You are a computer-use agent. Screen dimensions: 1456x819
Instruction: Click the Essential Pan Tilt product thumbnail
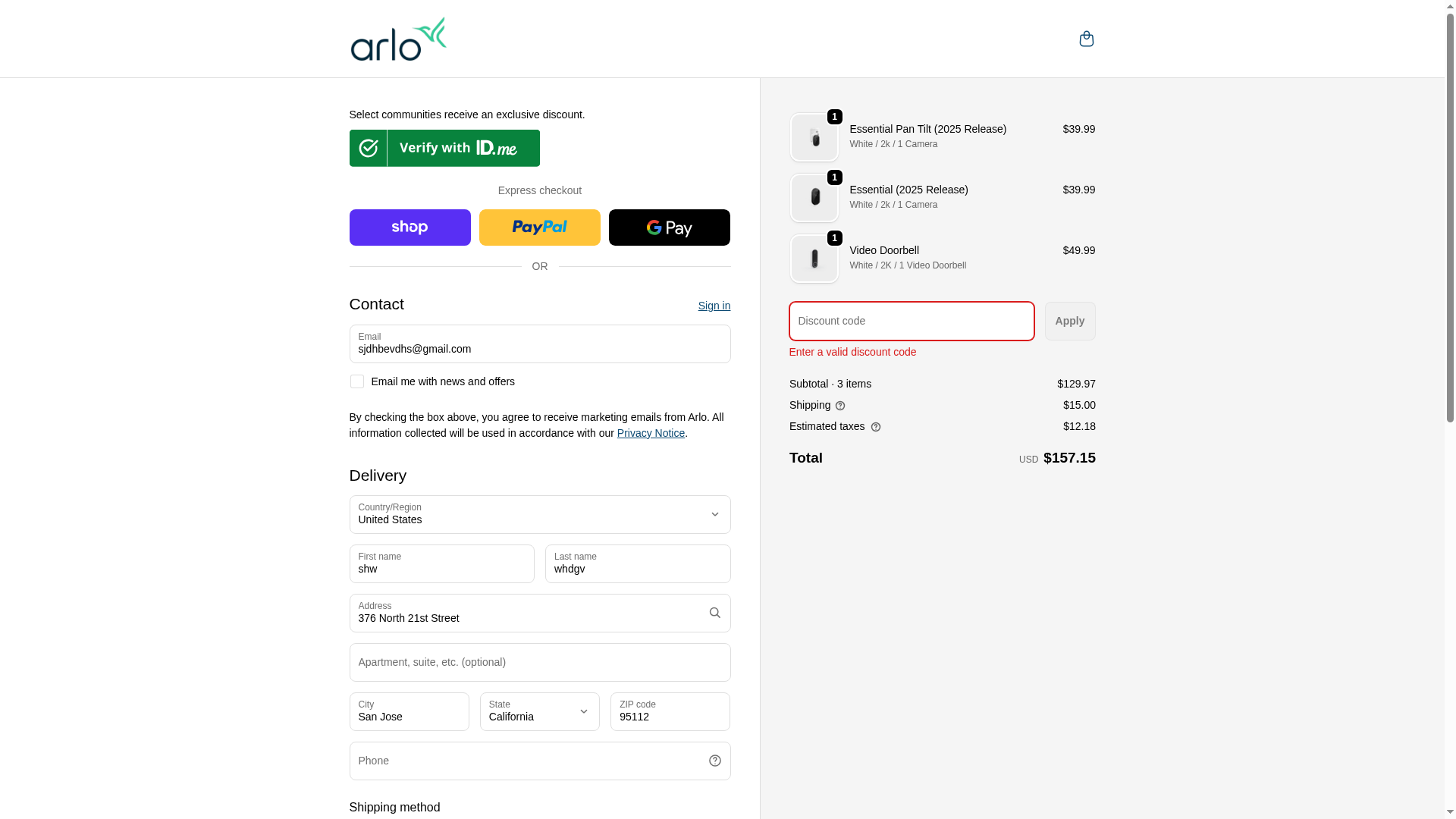(x=814, y=137)
